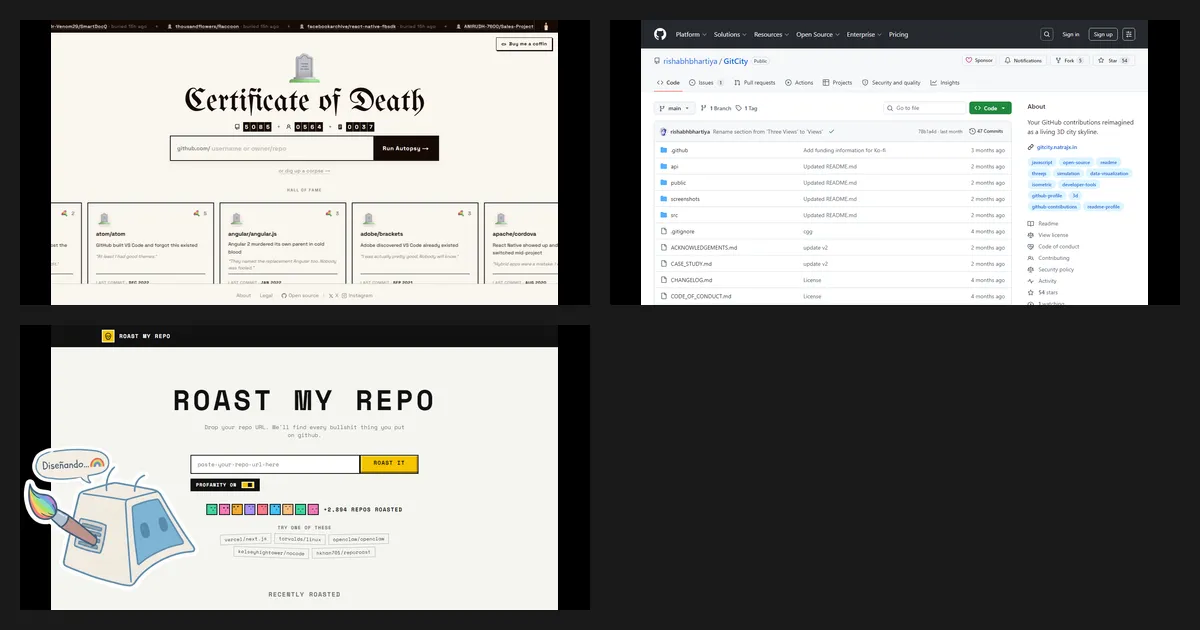
Task: Click the Notifications bell button
Action: coord(1021,60)
